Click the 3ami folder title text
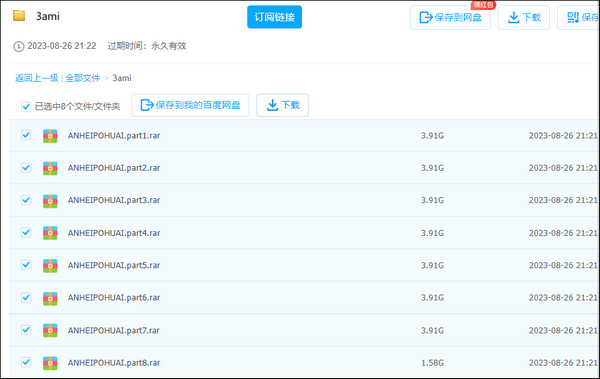The height and width of the screenshot is (379, 600). click(x=48, y=16)
